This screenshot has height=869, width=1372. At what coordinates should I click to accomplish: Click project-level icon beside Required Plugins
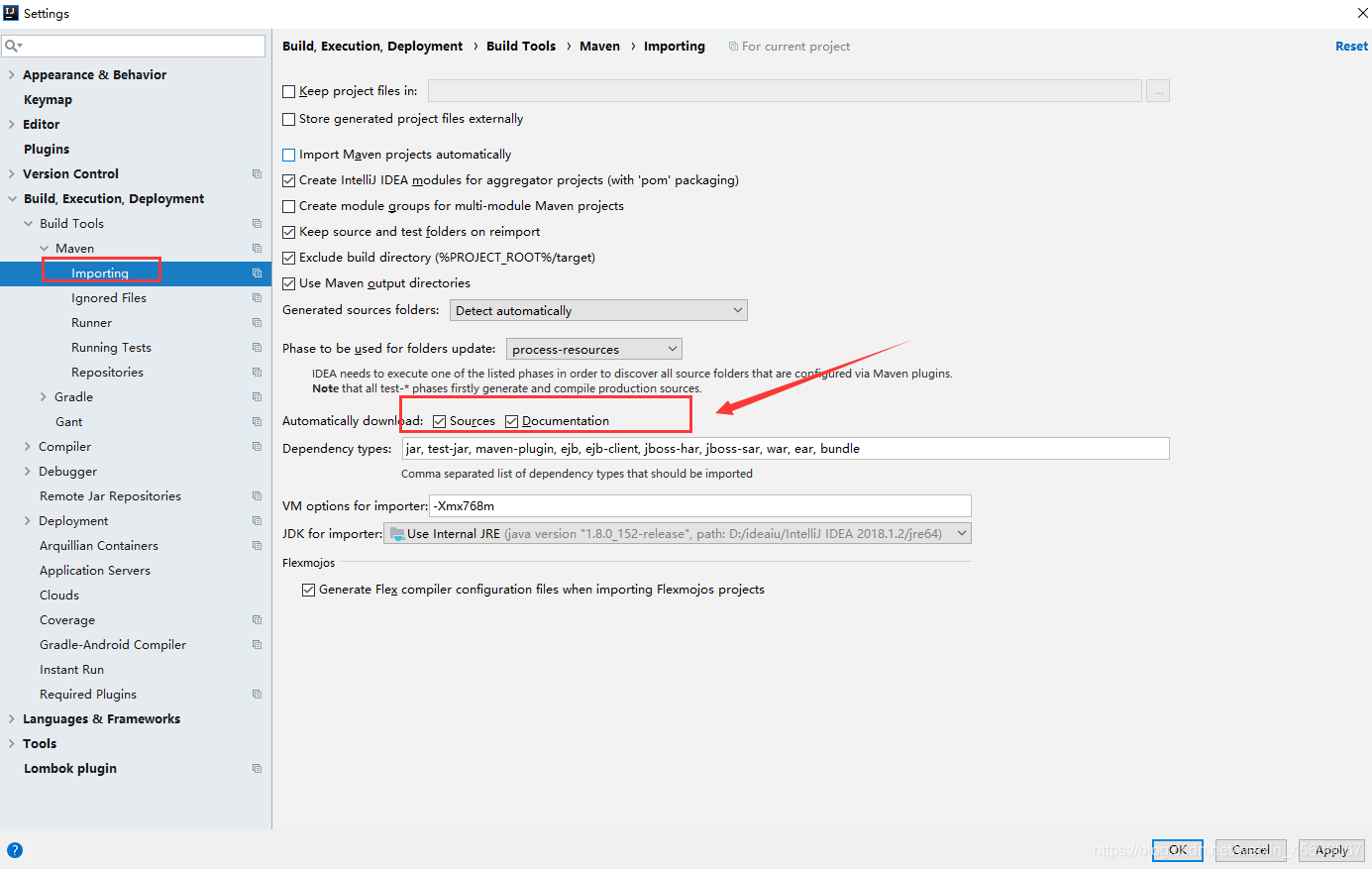257,694
